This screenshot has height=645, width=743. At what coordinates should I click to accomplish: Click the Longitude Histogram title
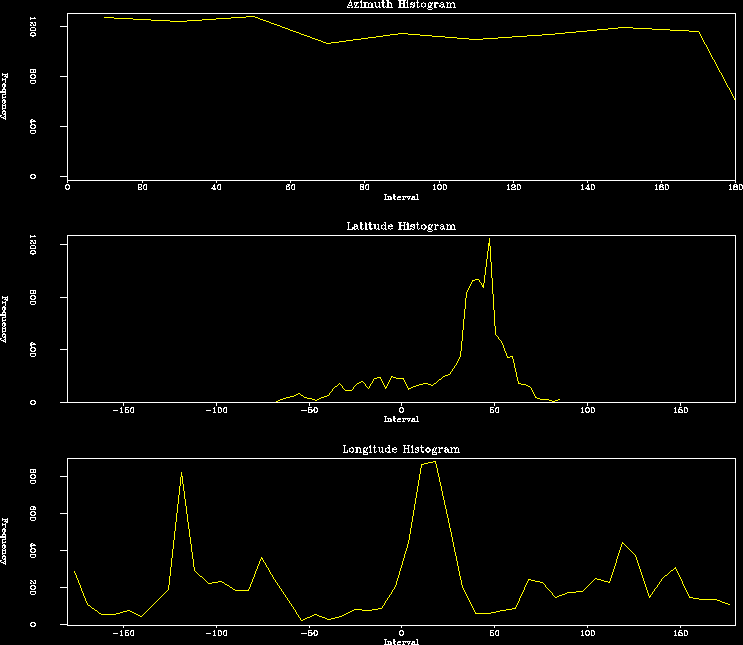click(400, 450)
